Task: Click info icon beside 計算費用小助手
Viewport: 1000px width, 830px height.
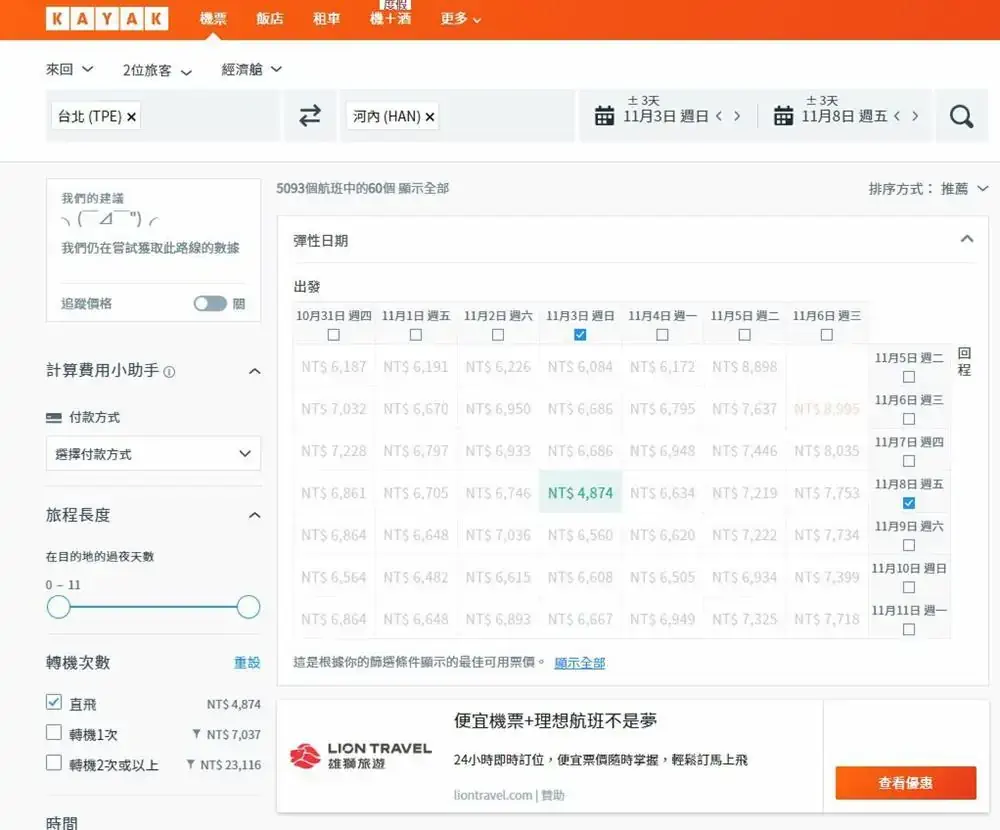Action: [169, 372]
